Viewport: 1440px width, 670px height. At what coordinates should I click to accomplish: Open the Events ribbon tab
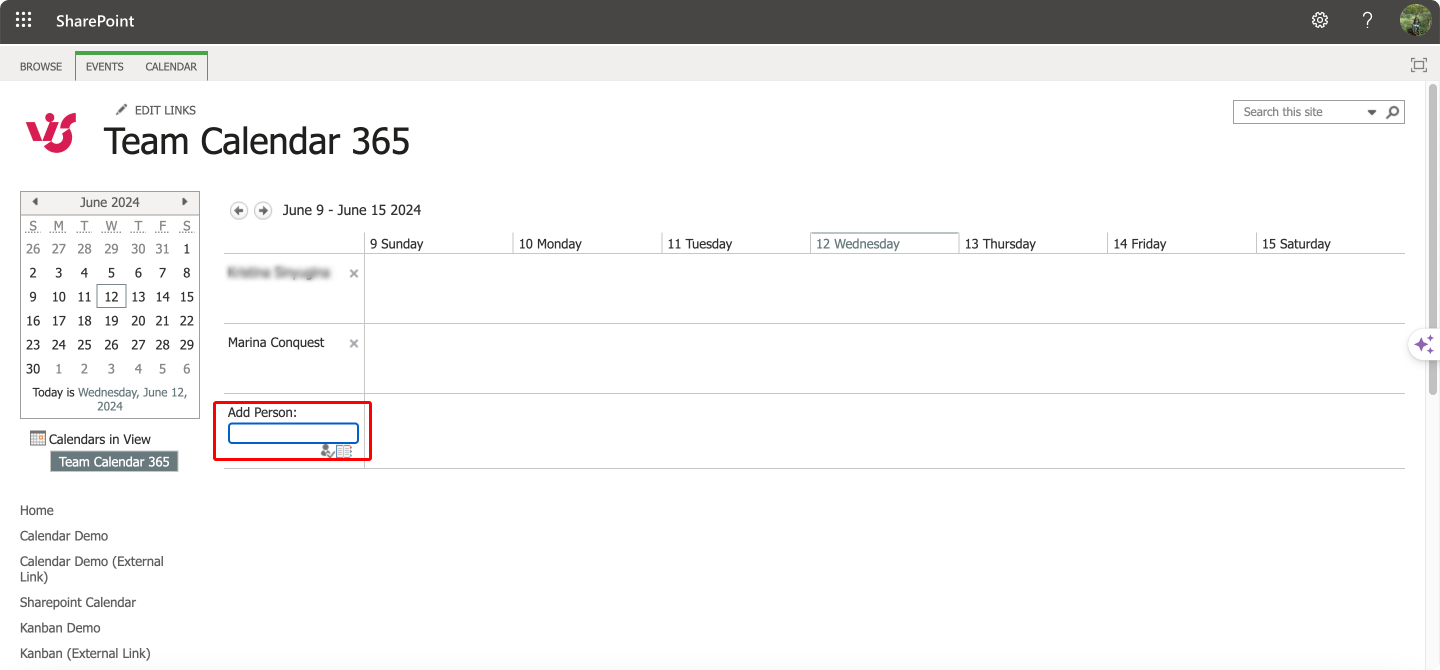tap(105, 67)
